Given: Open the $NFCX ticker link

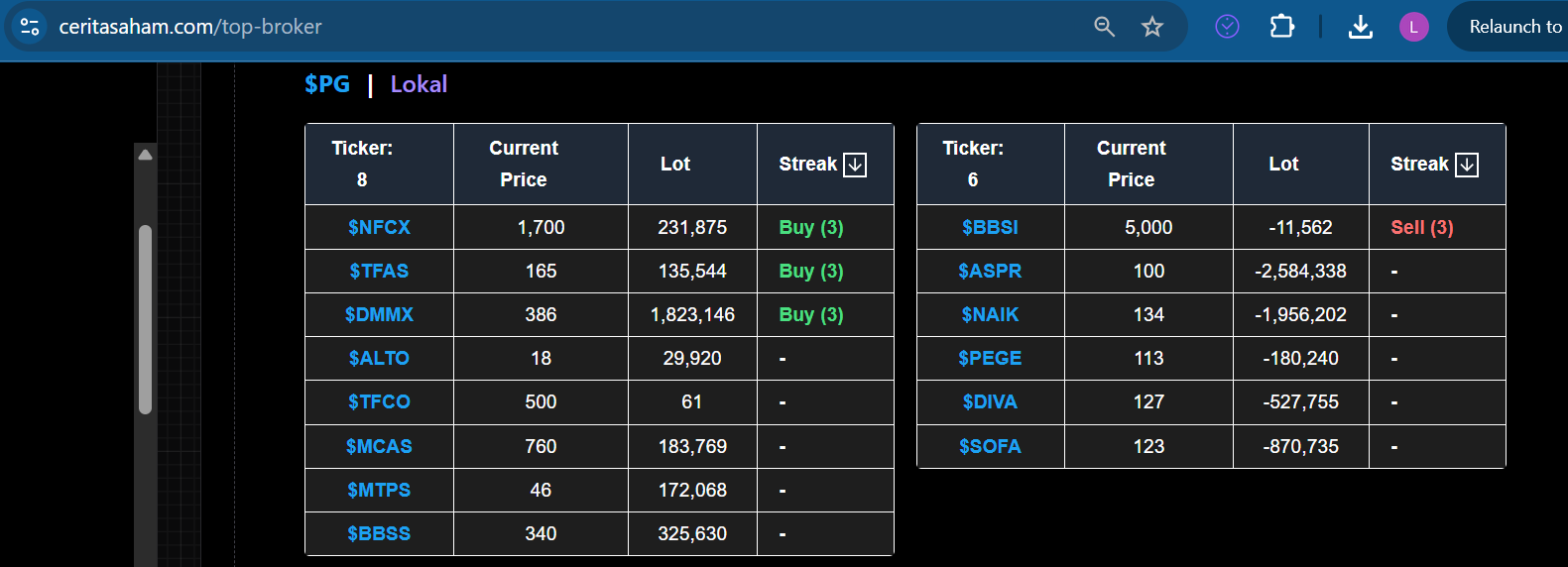Looking at the screenshot, I should tap(379, 227).
